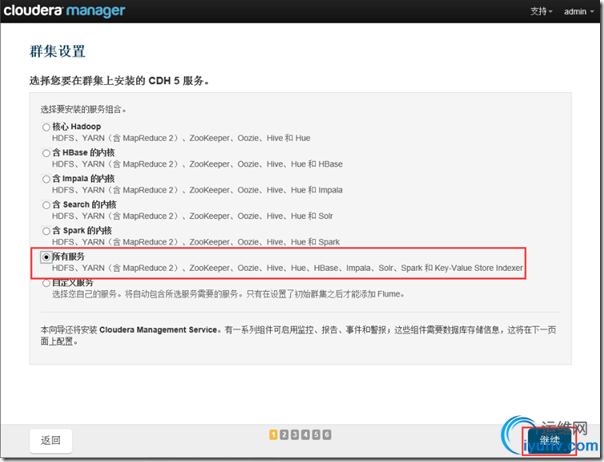Open the 支持 dropdown menu

click(x=541, y=11)
